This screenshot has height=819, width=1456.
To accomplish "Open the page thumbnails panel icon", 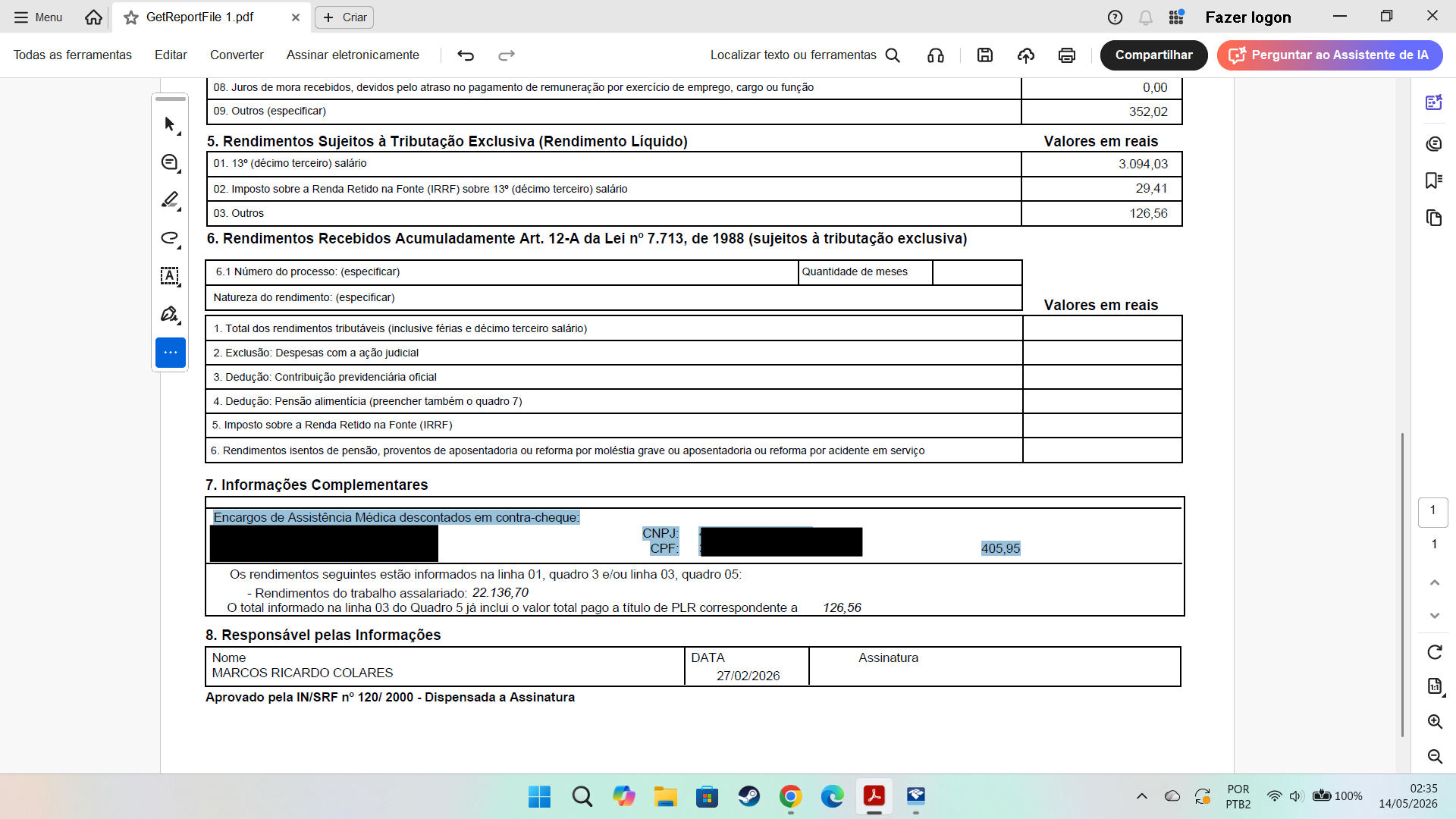I will [x=1433, y=218].
